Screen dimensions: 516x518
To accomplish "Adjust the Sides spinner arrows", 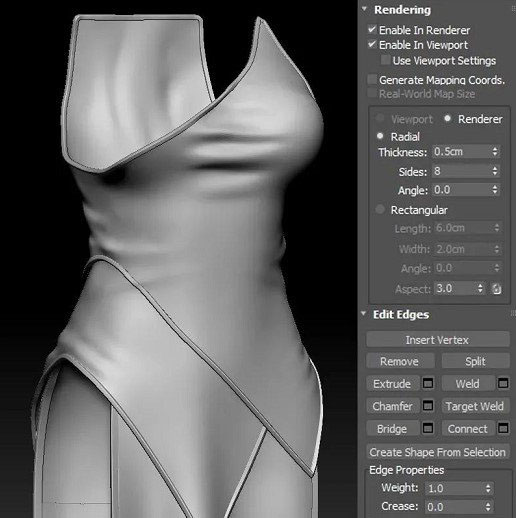I will pos(495,171).
